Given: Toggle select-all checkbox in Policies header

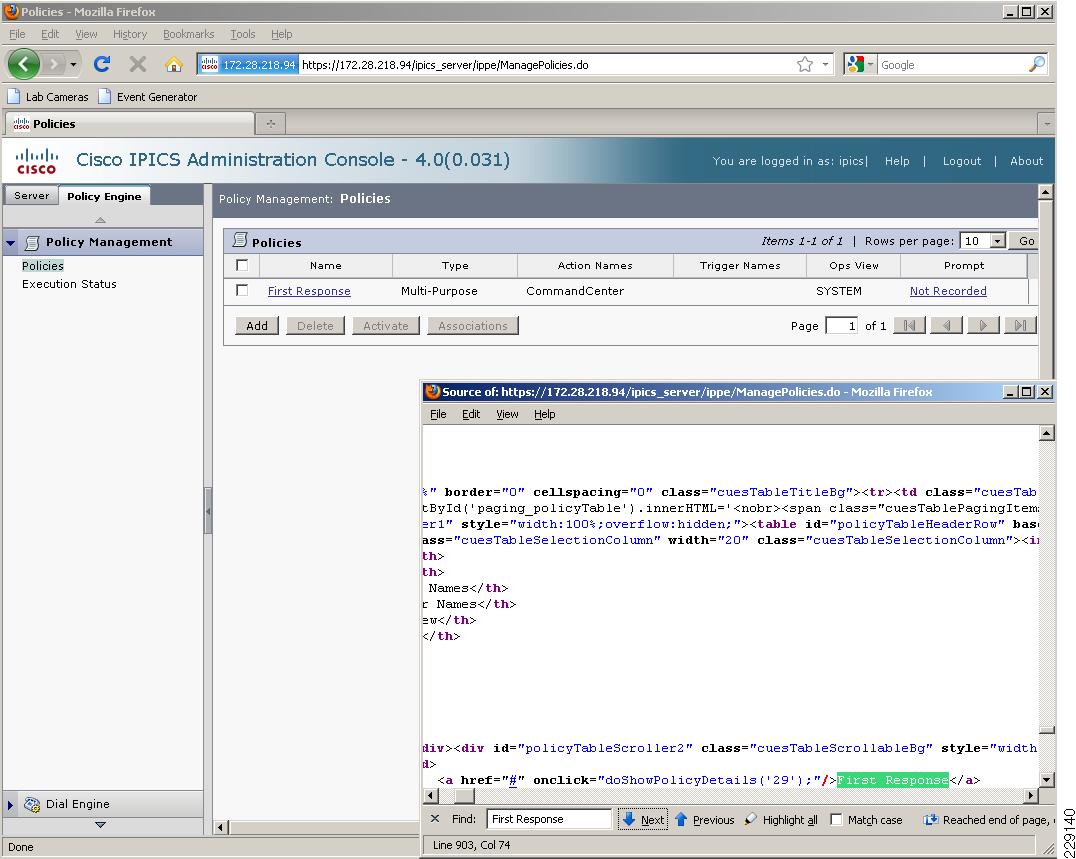Looking at the screenshot, I should pos(242,265).
